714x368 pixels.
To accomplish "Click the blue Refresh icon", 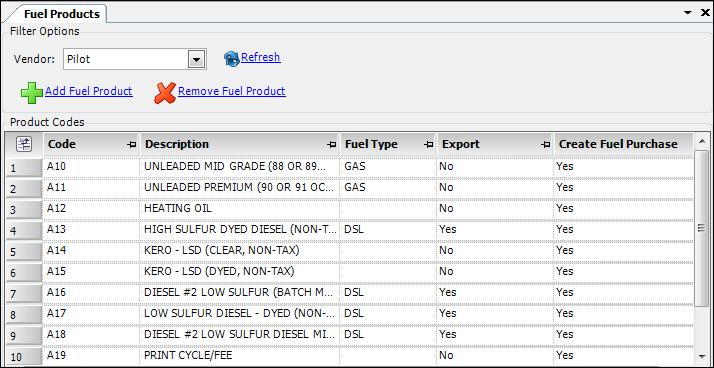I will point(232,59).
